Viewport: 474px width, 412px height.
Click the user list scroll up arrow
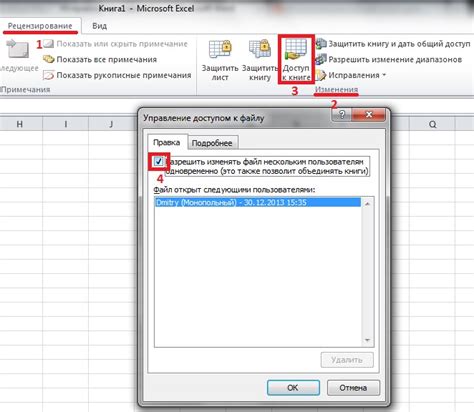[x=367, y=203]
